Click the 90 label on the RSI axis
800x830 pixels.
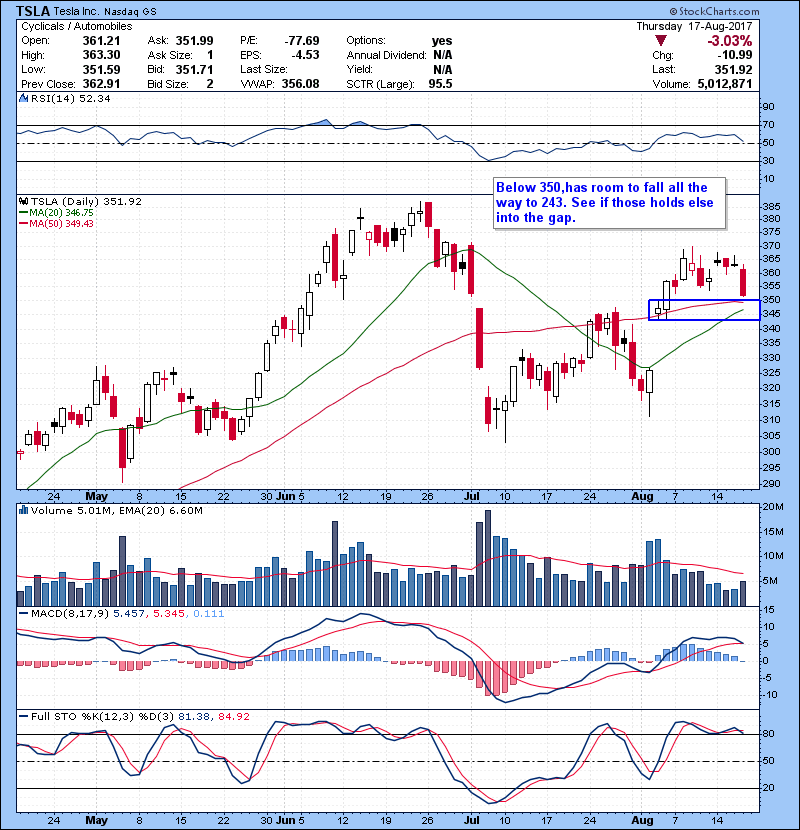click(768, 106)
